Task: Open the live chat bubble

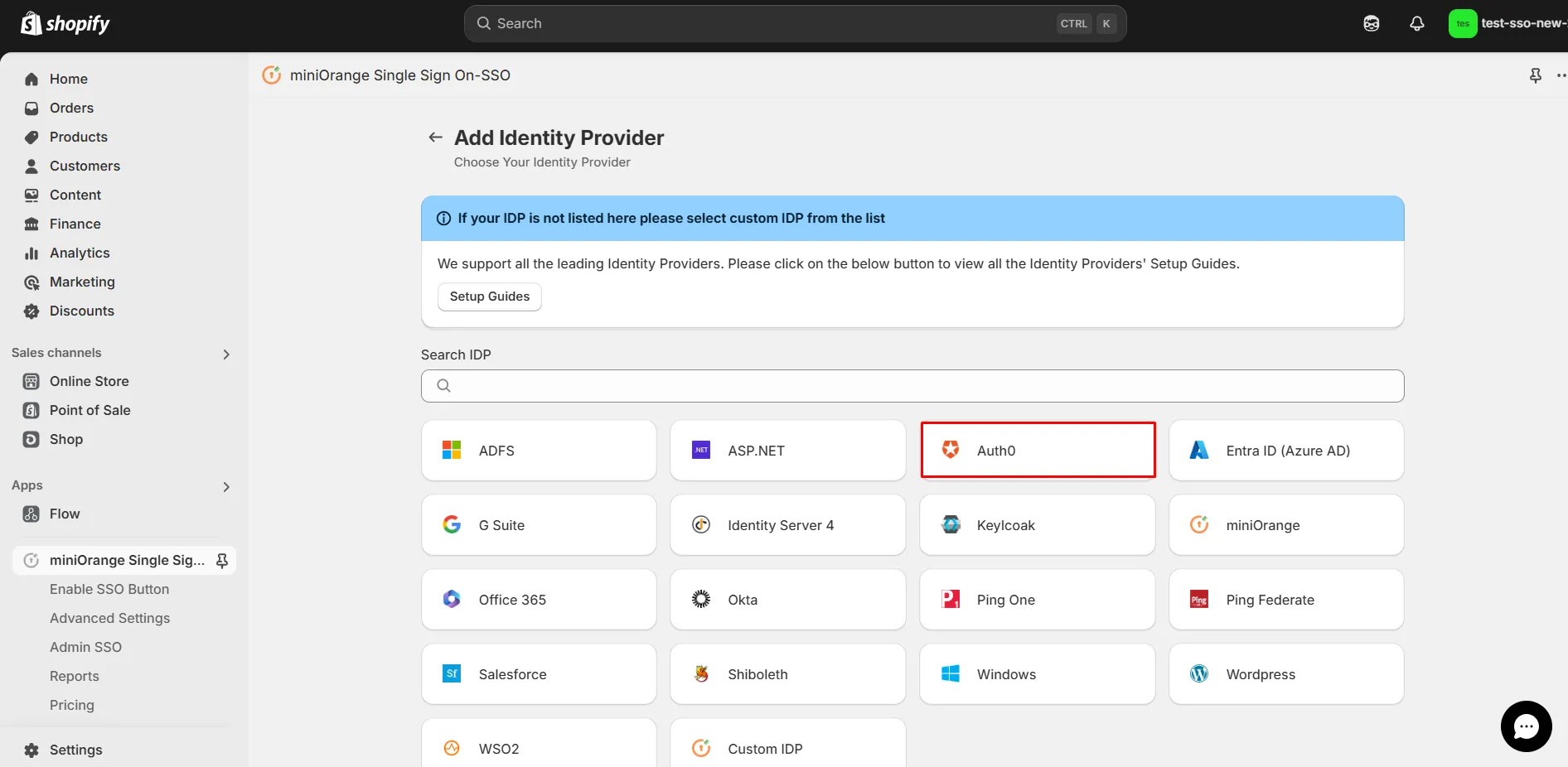Action: coord(1526,726)
